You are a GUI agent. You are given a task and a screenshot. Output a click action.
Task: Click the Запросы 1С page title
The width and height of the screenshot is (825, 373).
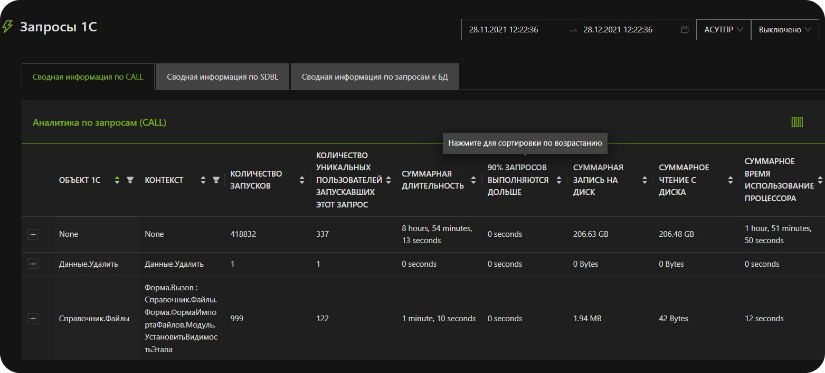(58, 27)
